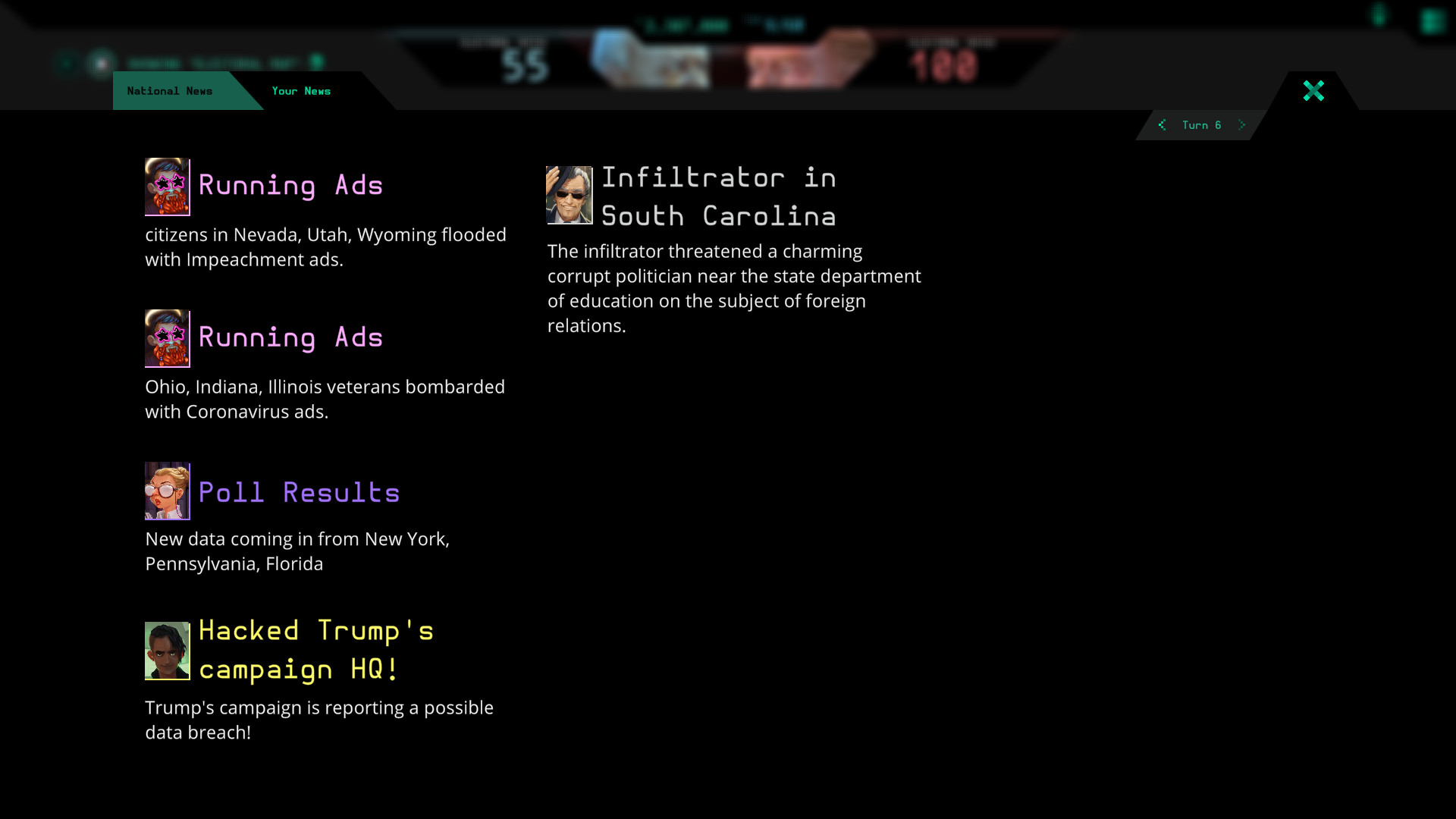Click the blurred round button top-left

101,64
